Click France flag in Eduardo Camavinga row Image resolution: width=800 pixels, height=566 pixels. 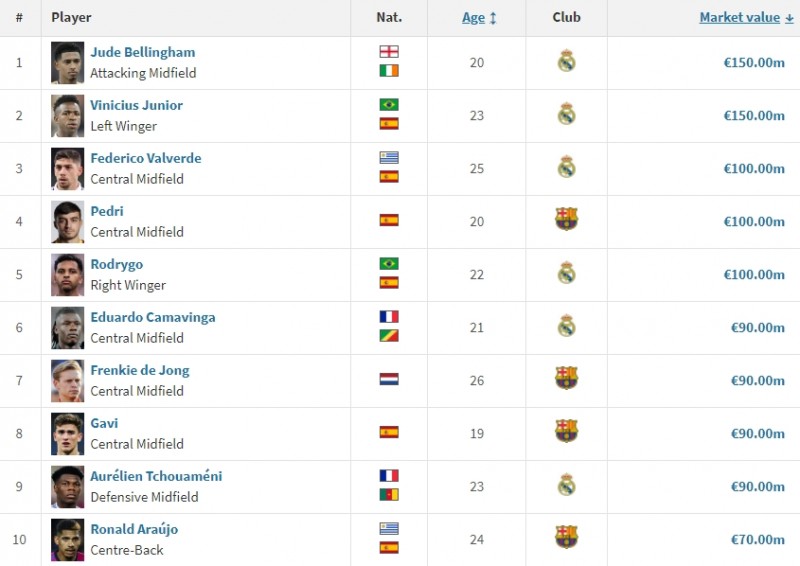(x=389, y=317)
